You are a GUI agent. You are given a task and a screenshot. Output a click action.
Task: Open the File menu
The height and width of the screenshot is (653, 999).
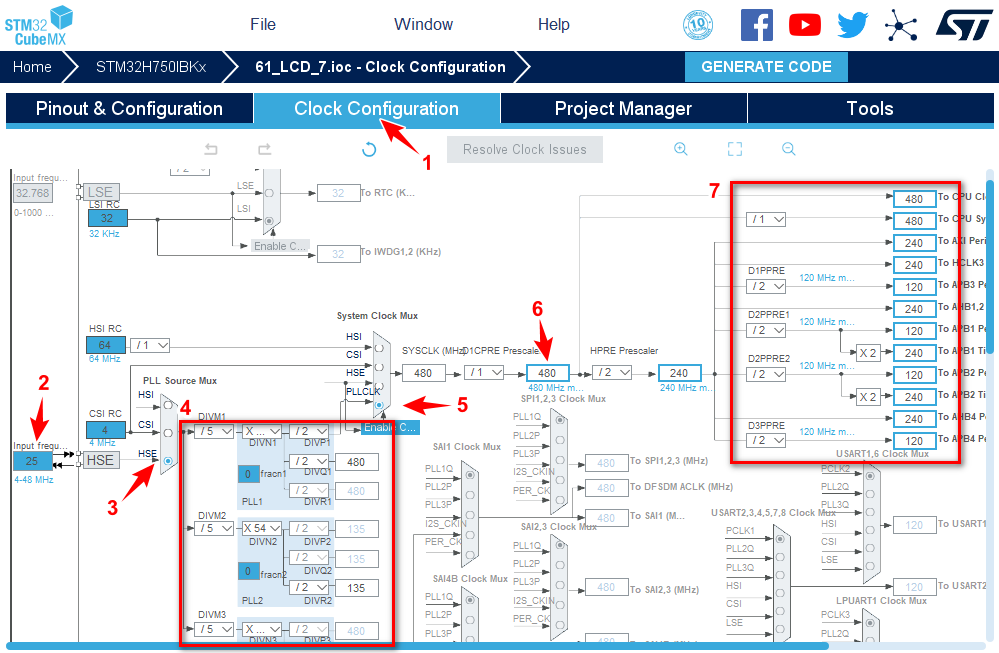click(263, 24)
